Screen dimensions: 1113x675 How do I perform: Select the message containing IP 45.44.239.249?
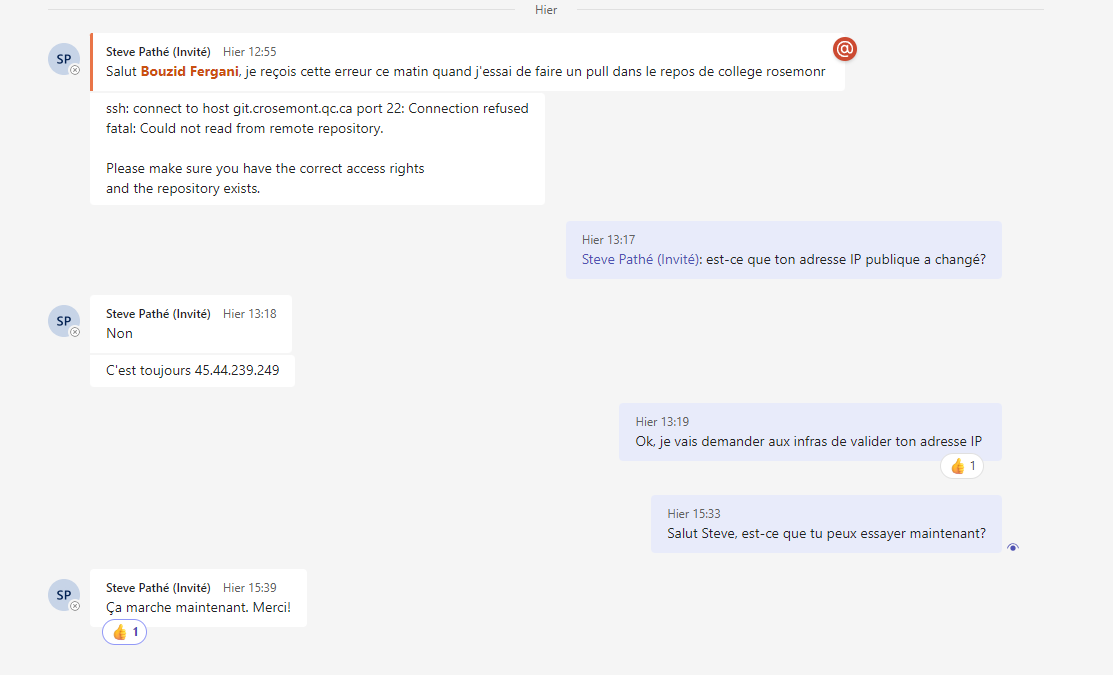(192, 370)
